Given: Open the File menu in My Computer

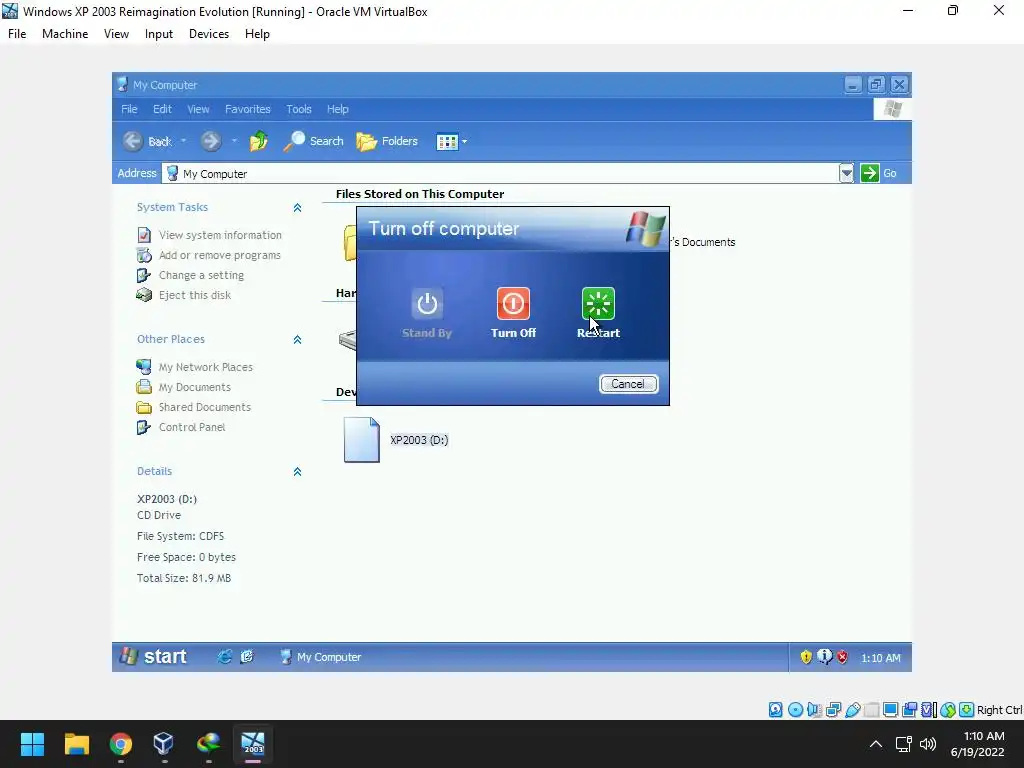Looking at the screenshot, I should coord(129,109).
